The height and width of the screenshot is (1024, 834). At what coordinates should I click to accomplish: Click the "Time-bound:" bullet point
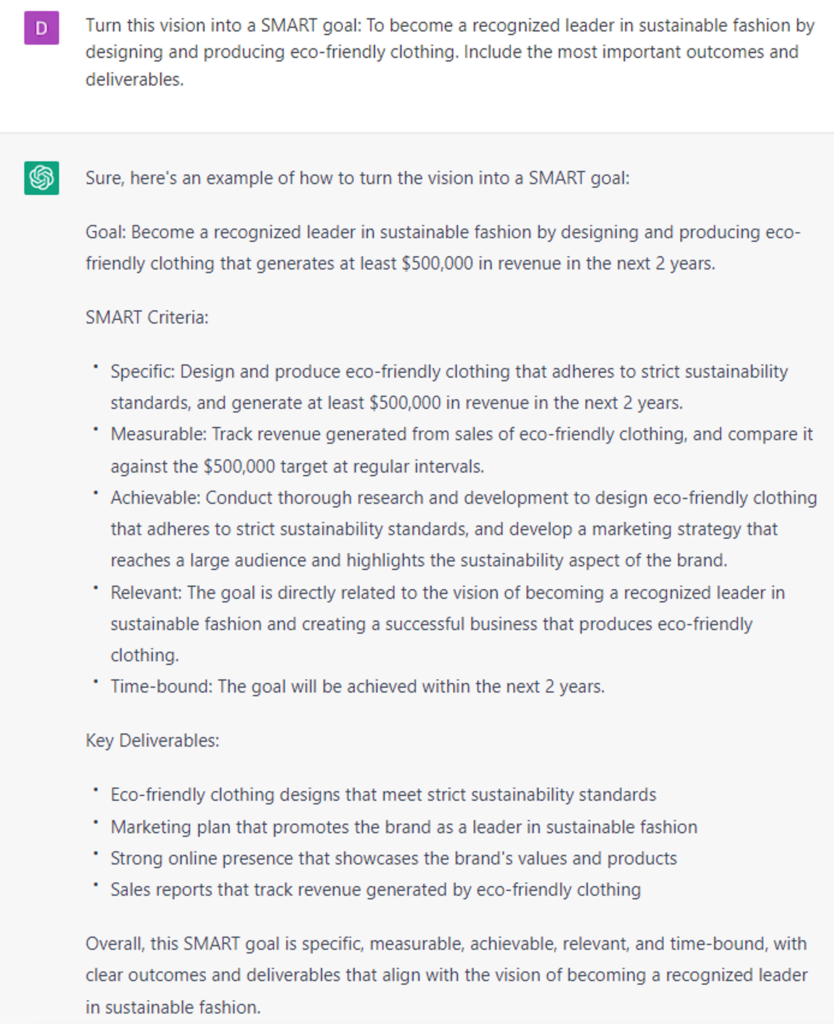coord(357,687)
